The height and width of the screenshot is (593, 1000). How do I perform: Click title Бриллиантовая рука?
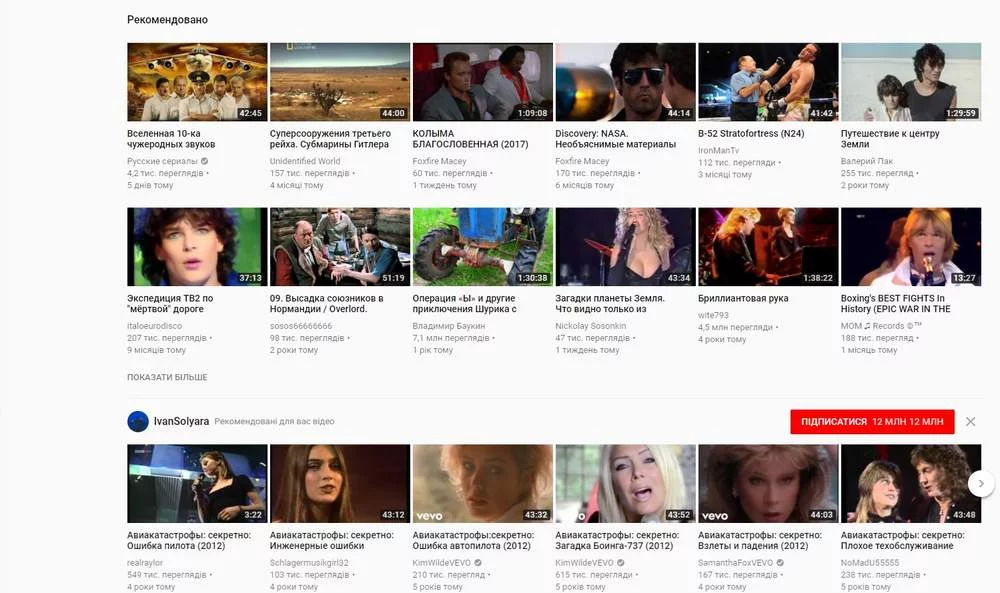(x=743, y=298)
